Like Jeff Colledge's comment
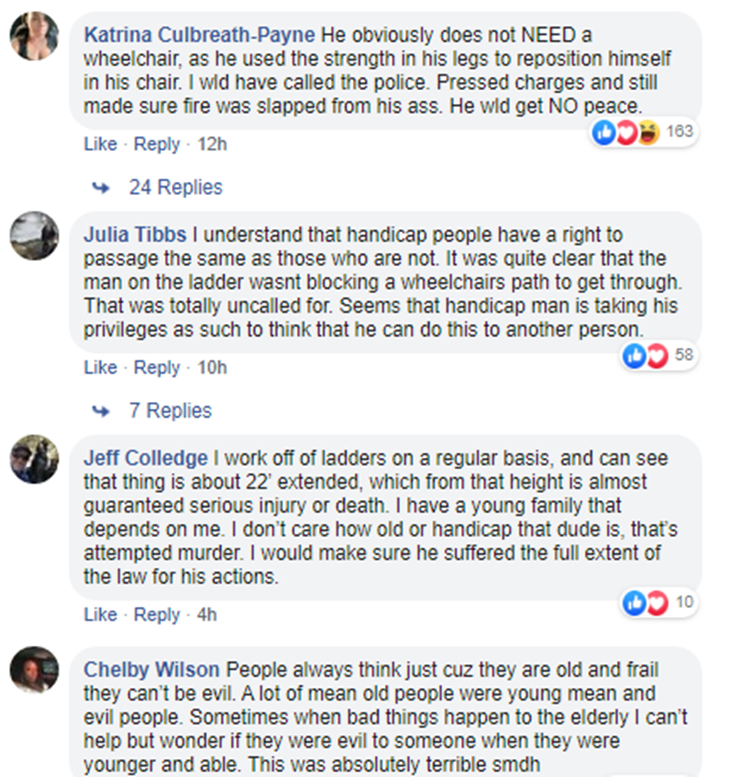The image size is (750, 777). (100, 614)
